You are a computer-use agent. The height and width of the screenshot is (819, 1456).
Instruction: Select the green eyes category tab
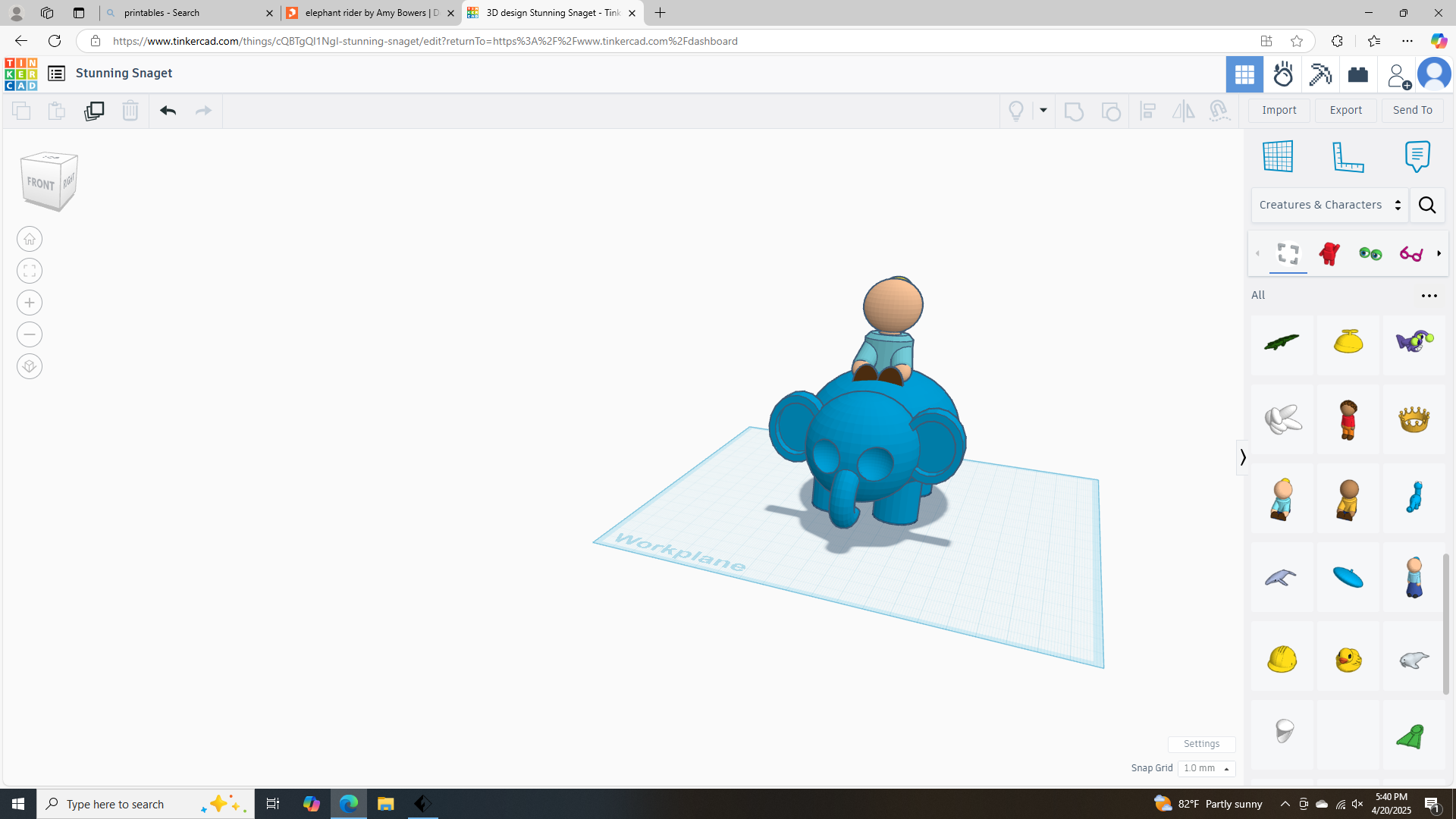pyautogui.click(x=1370, y=253)
